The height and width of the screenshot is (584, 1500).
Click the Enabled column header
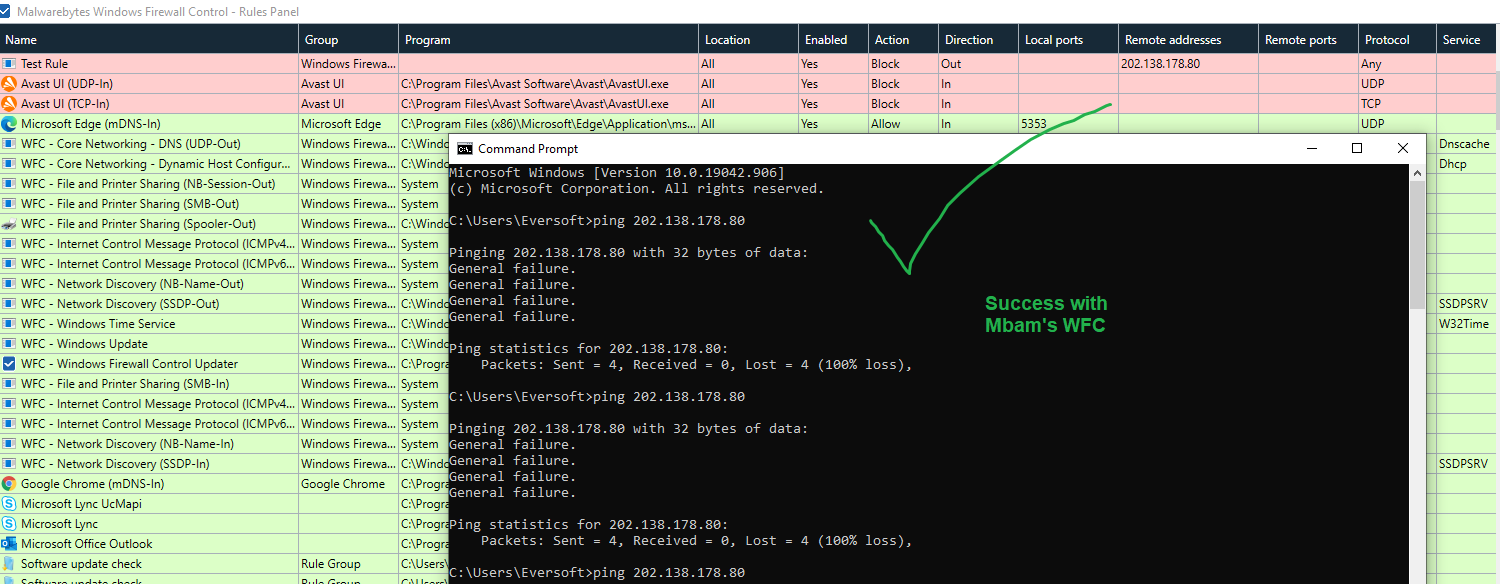coord(833,40)
